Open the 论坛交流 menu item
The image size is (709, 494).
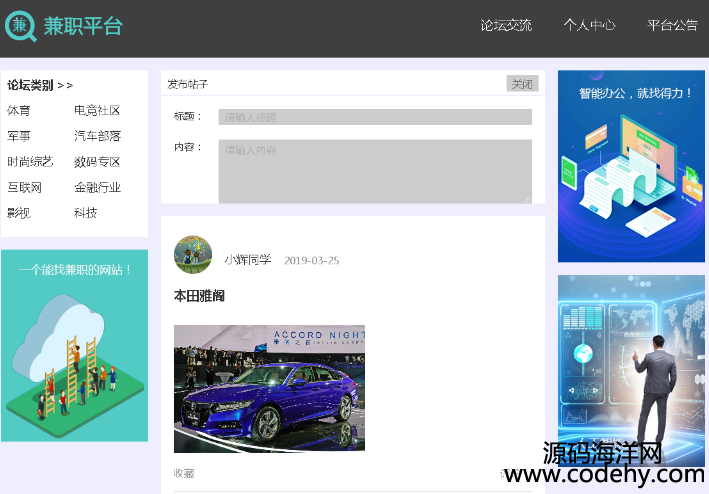[x=506, y=25]
